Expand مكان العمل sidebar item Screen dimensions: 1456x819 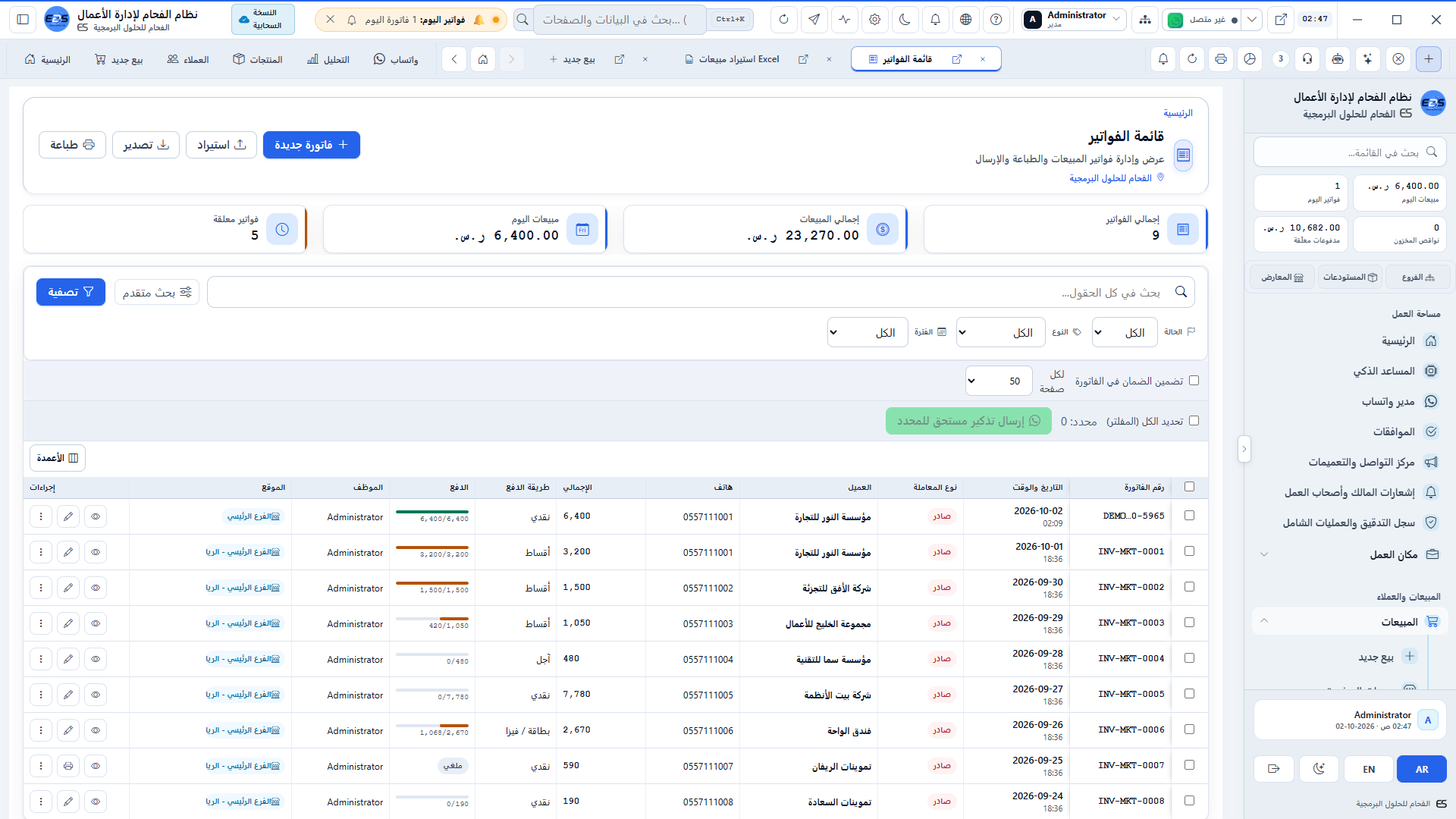[1350, 554]
